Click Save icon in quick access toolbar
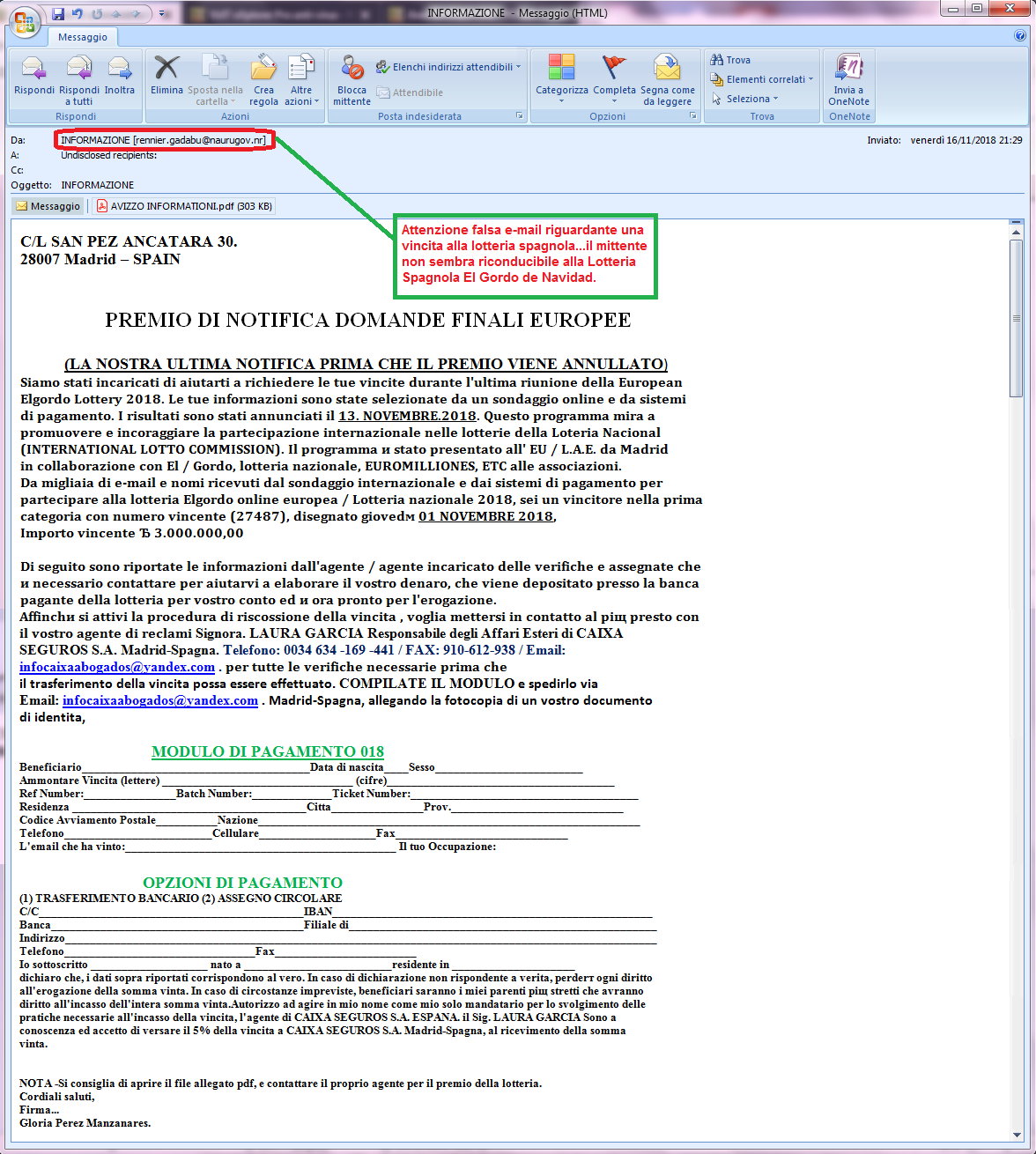 coord(58,13)
